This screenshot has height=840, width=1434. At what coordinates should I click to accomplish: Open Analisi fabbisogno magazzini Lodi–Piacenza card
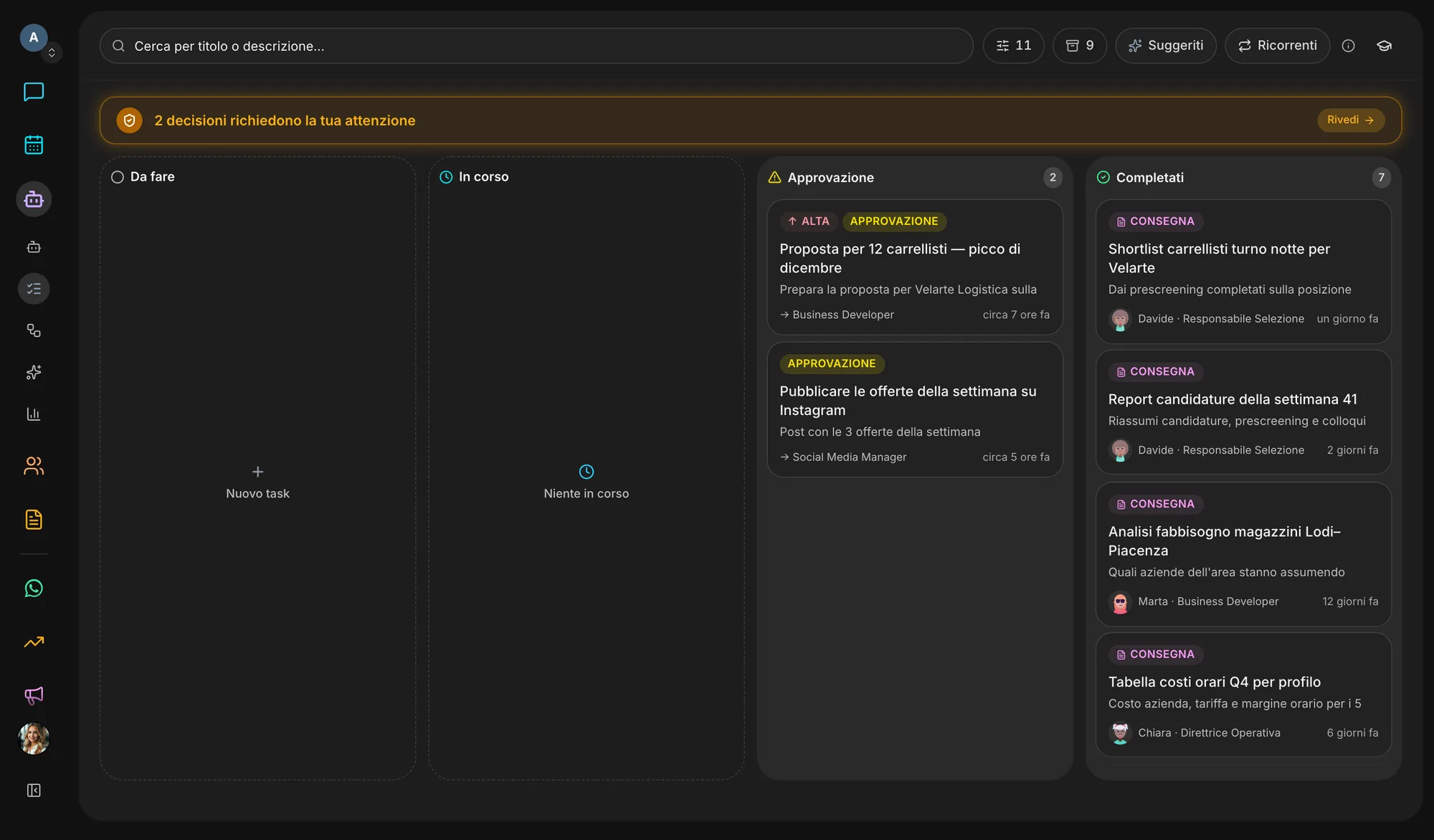(1243, 554)
